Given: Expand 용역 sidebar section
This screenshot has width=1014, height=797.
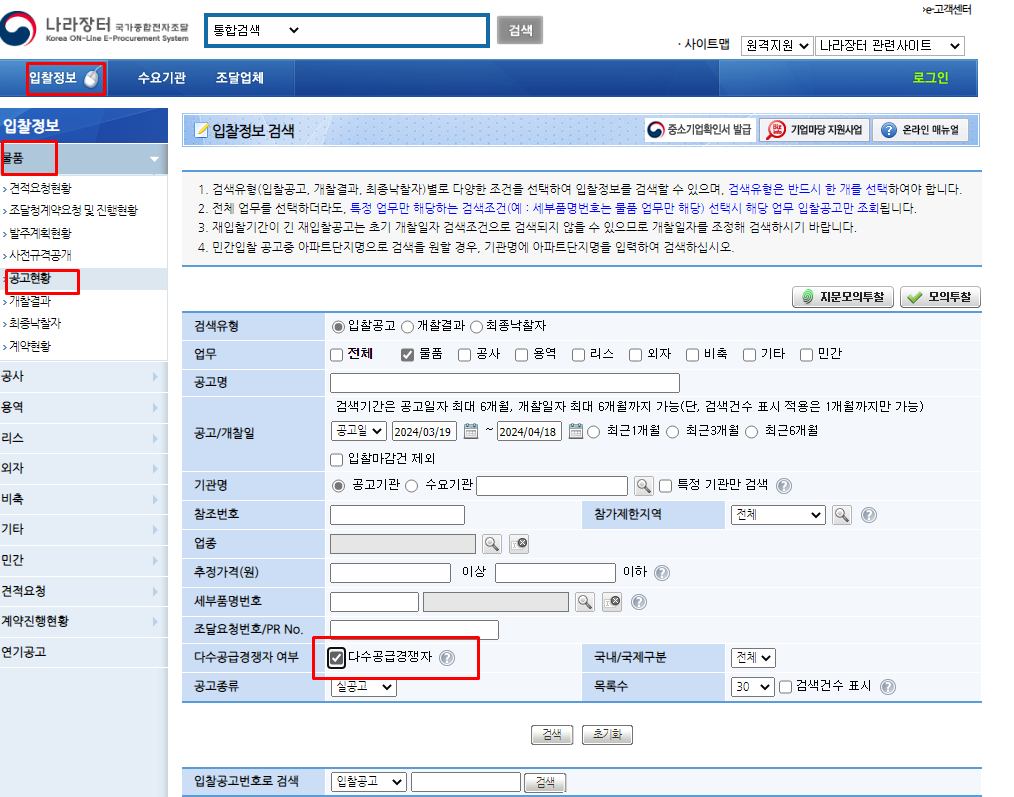Looking at the screenshot, I should click(x=83, y=408).
